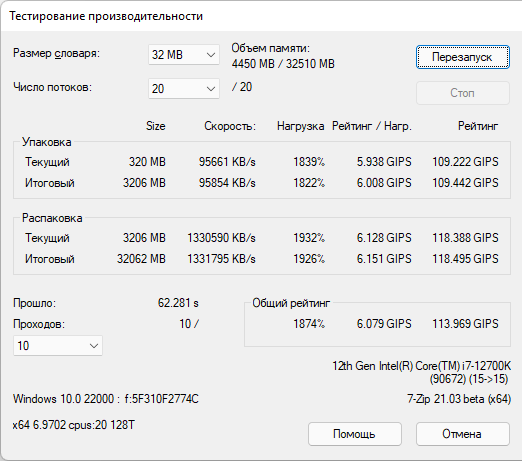This screenshot has height=461, width=522.
Task: Click unpacking total size 32062 MB
Action: 141,259
